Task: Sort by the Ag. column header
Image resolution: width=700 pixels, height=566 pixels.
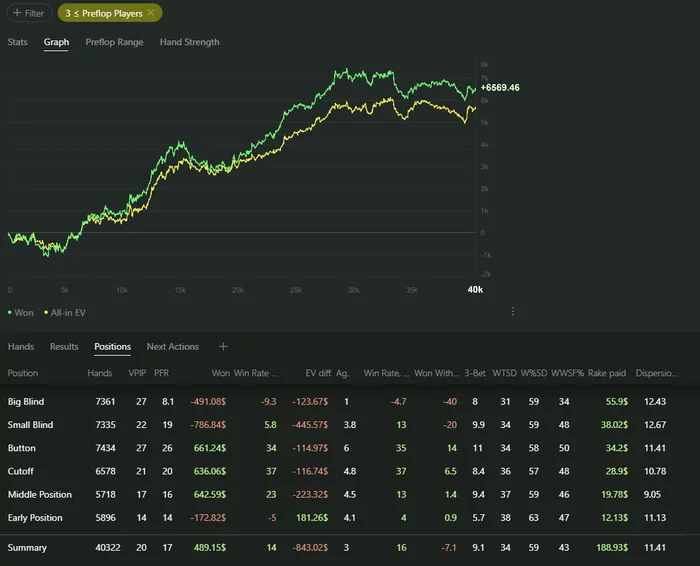Action: pyautogui.click(x=342, y=373)
